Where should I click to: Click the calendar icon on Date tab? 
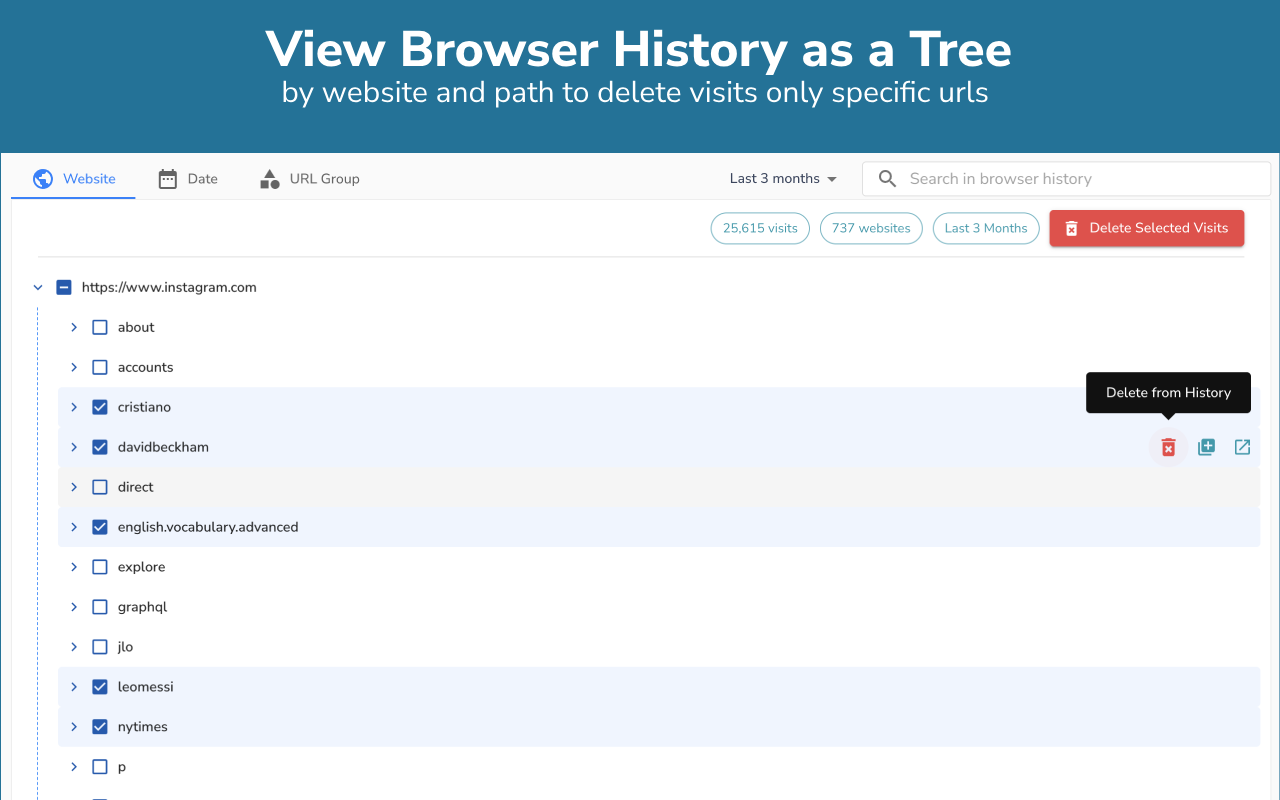point(168,179)
